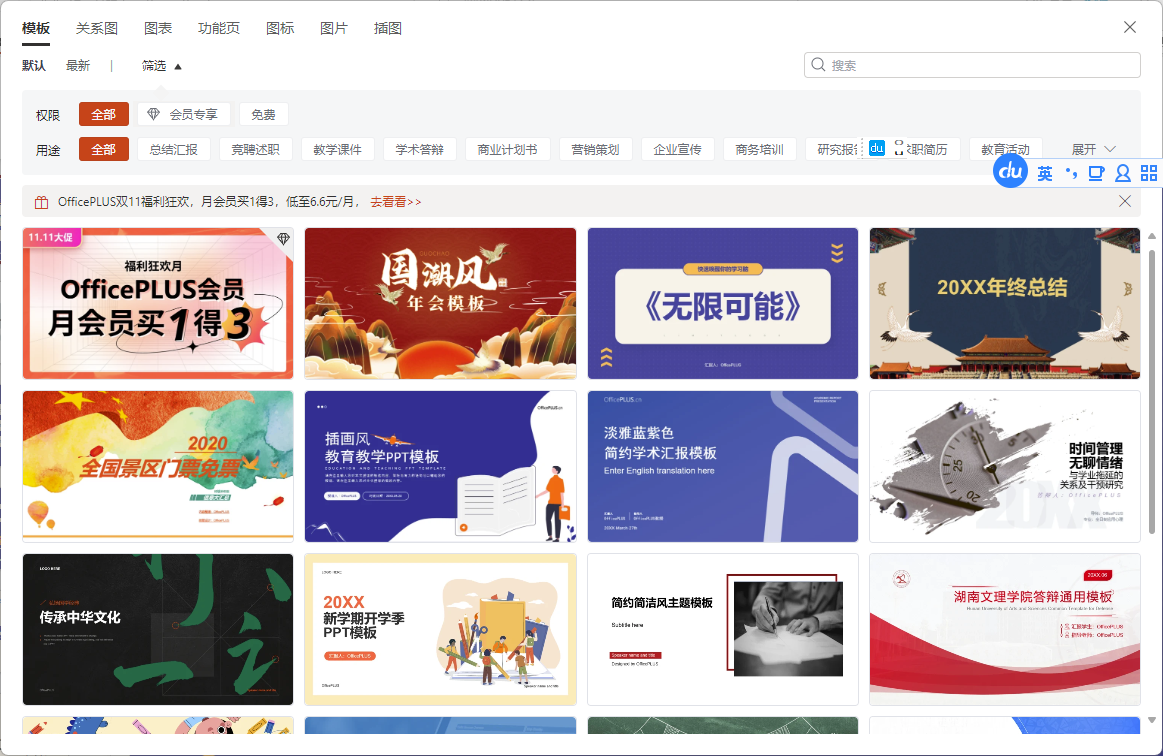Go to the 图片 tab
The height and width of the screenshot is (756, 1163).
[334, 28]
